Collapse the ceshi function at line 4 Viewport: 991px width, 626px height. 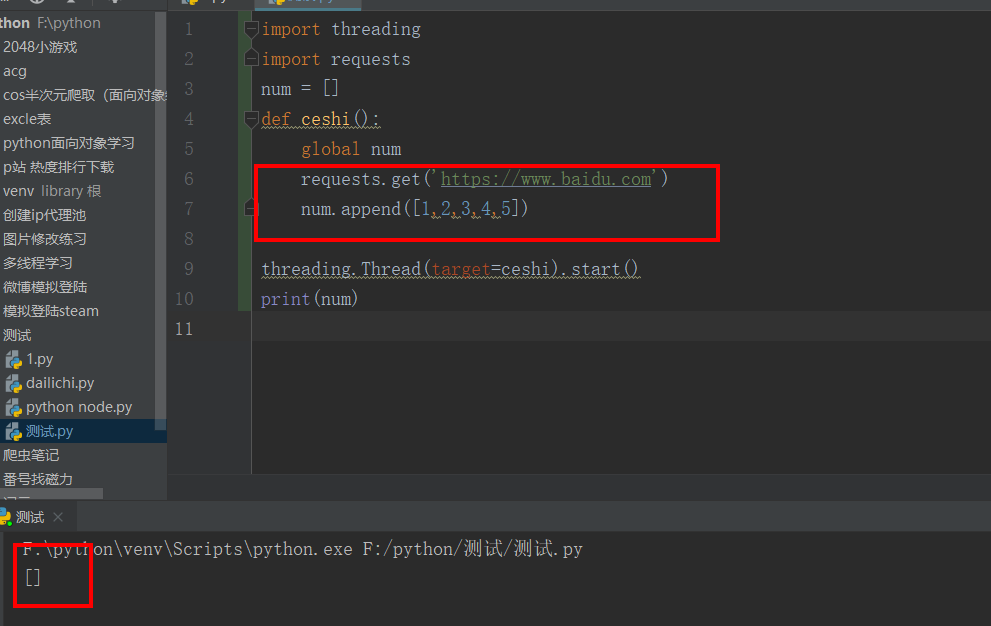251,120
